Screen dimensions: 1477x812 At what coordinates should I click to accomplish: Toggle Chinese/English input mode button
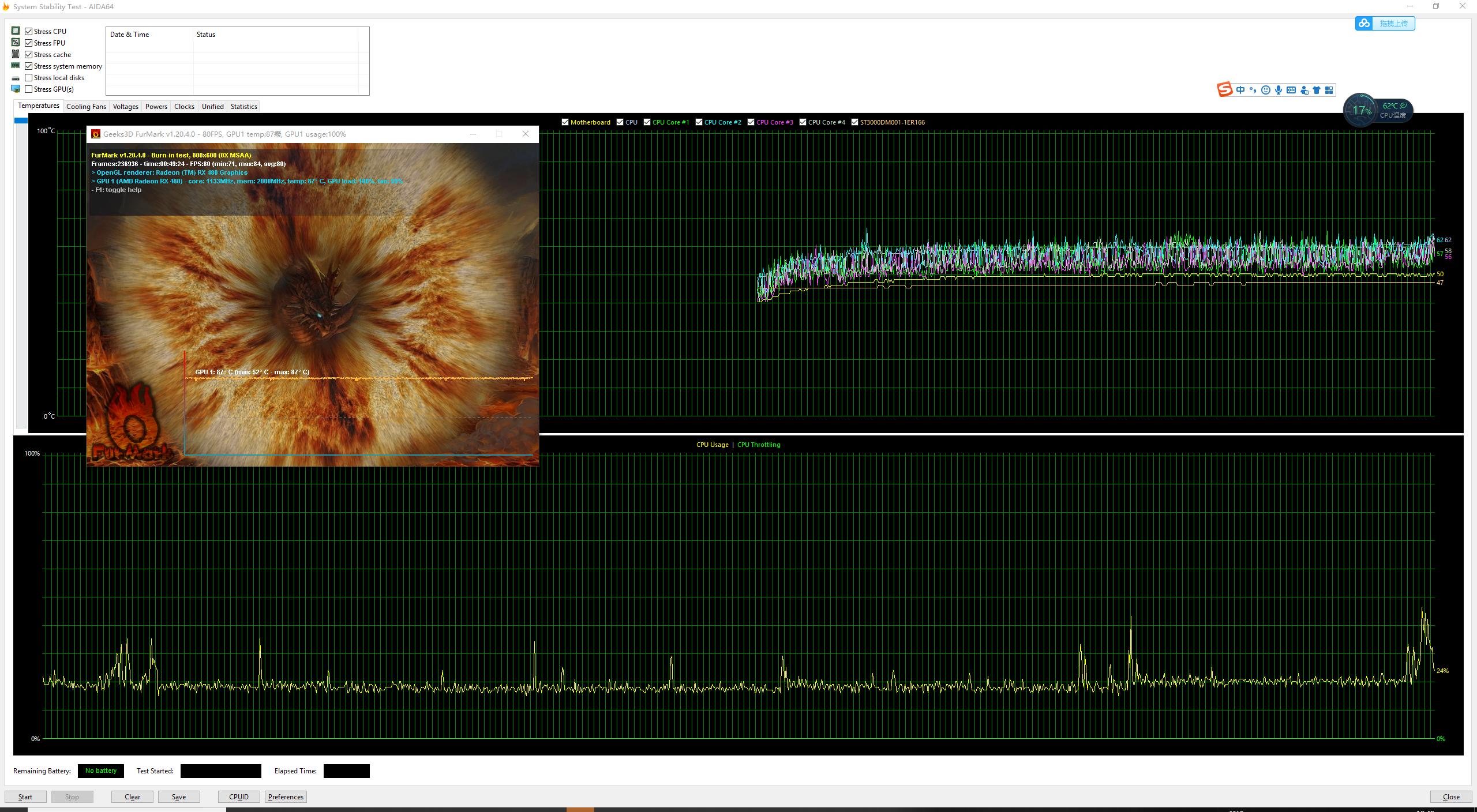(x=1240, y=90)
